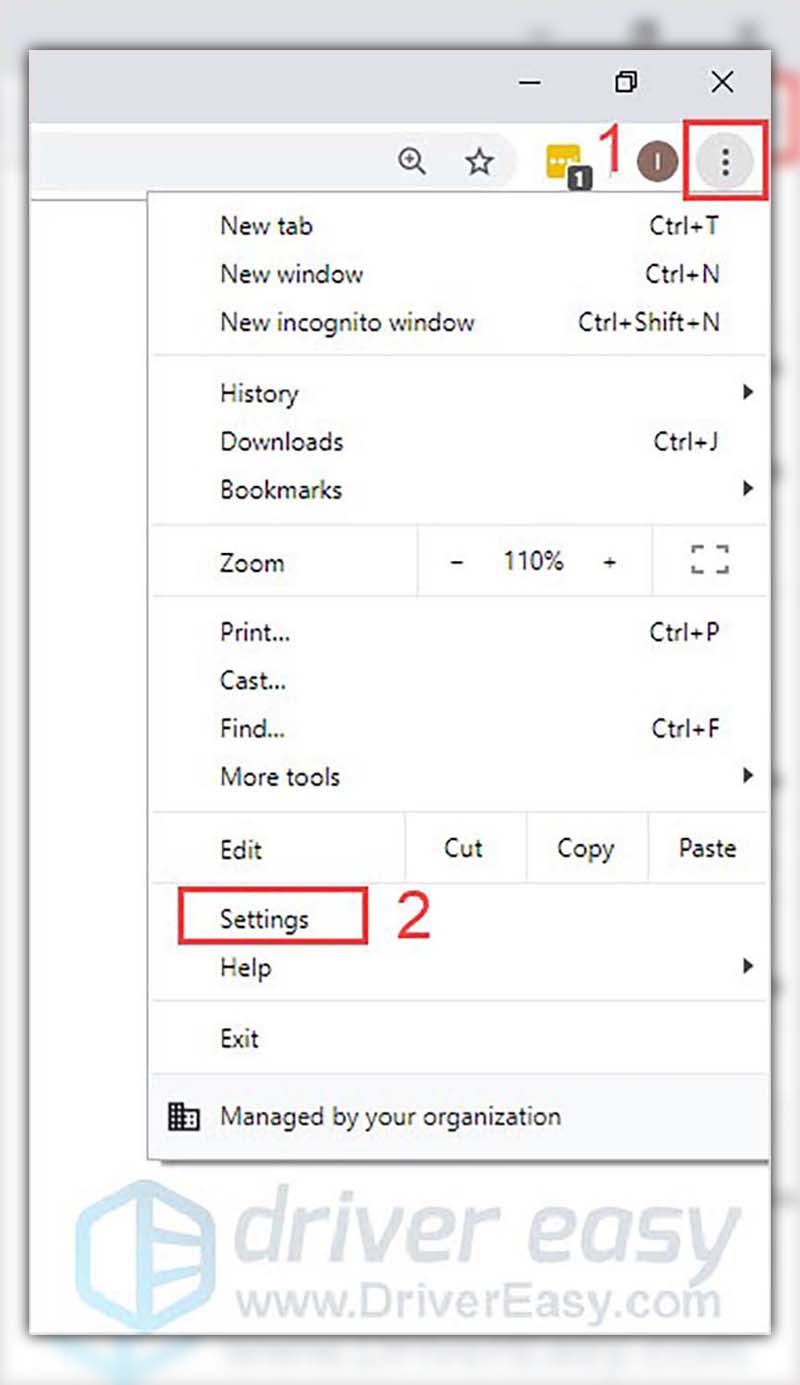Click the Copy button in Edit row
The height and width of the screenshot is (1385, 800).
pyautogui.click(x=585, y=848)
